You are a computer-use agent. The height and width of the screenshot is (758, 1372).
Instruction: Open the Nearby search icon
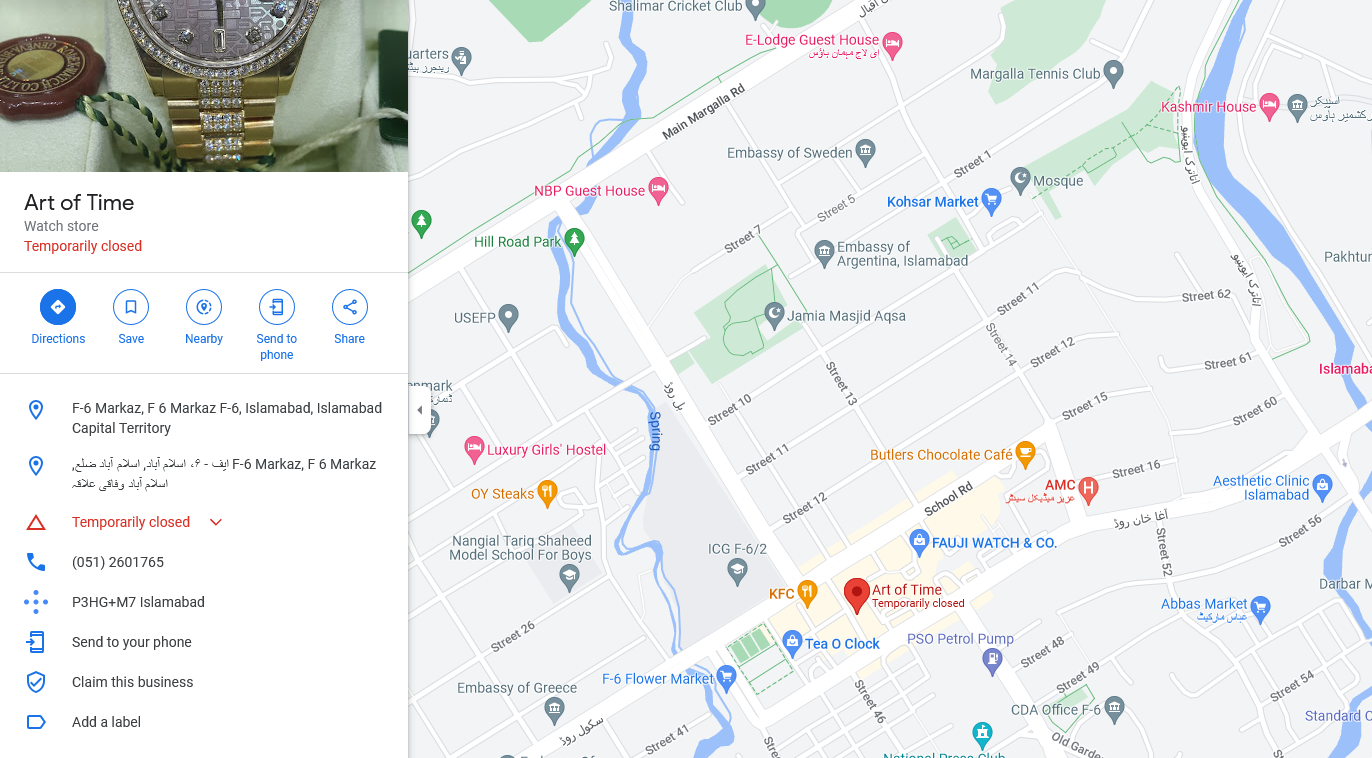pyautogui.click(x=204, y=307)
